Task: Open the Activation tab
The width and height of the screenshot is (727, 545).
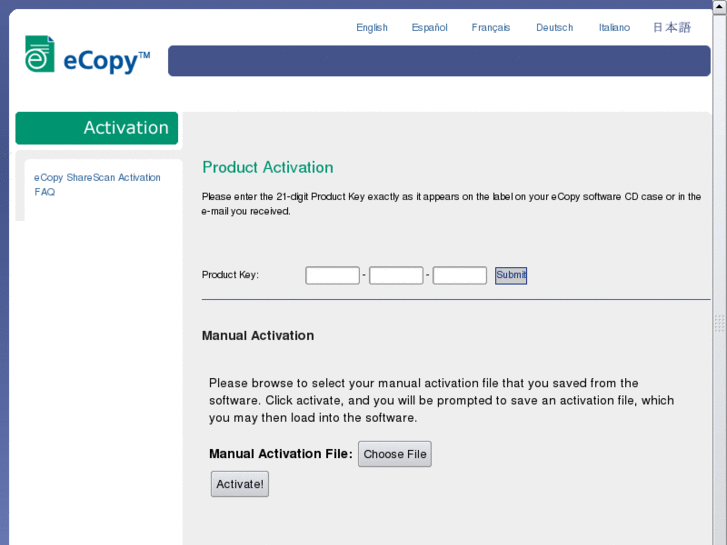Action: coord(97,128)
